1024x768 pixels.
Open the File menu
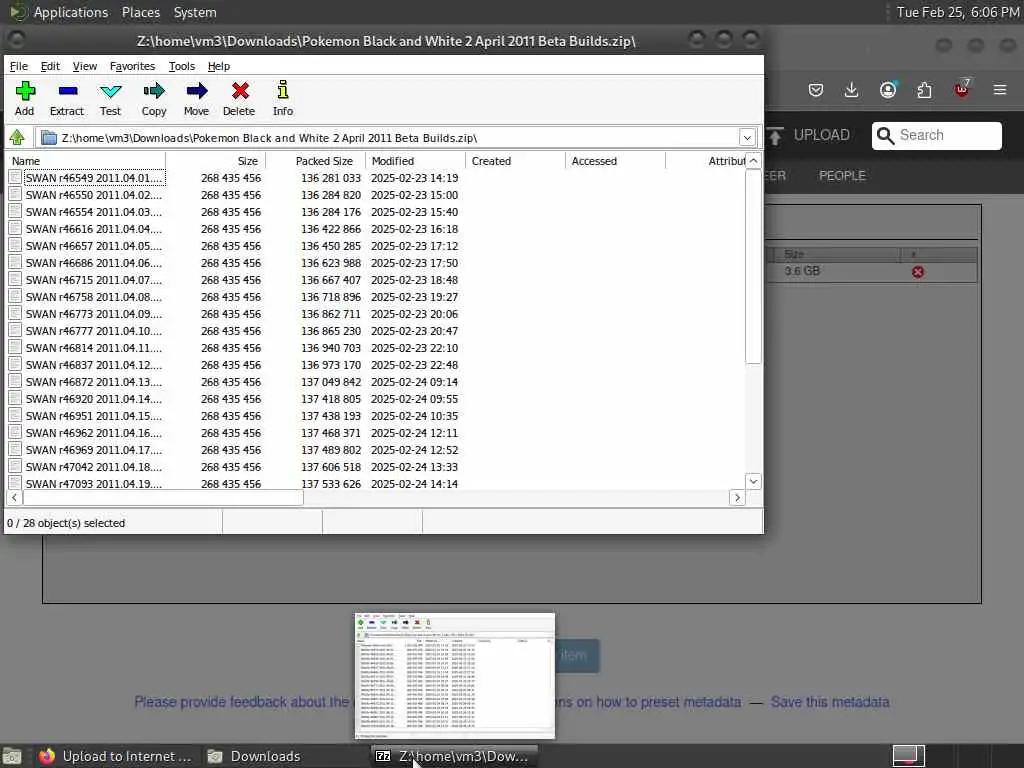18,66
